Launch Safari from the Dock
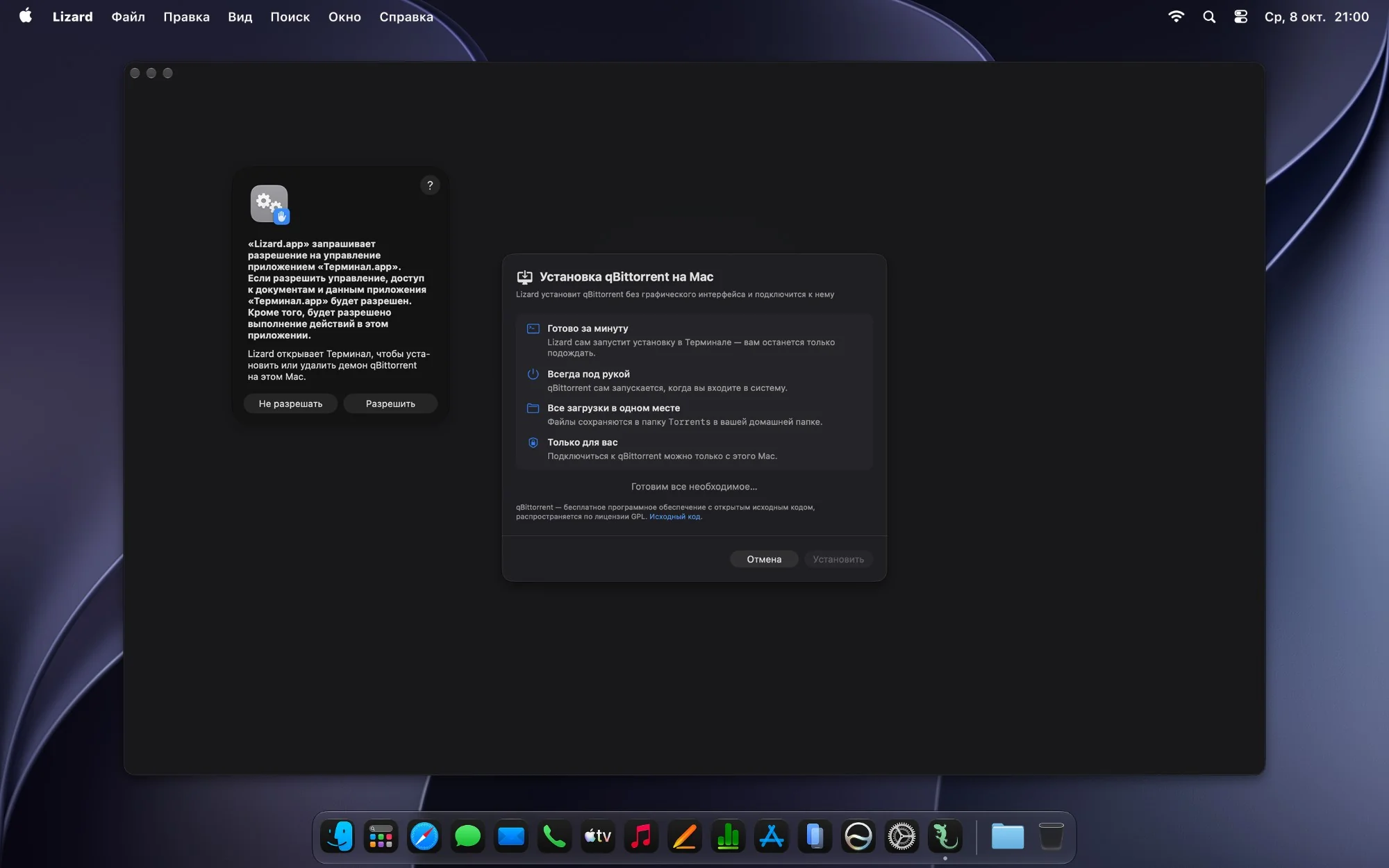Image resolution: width=1389 pixels, height=868 pixels. pyautogui.click(x=424, y=836)
